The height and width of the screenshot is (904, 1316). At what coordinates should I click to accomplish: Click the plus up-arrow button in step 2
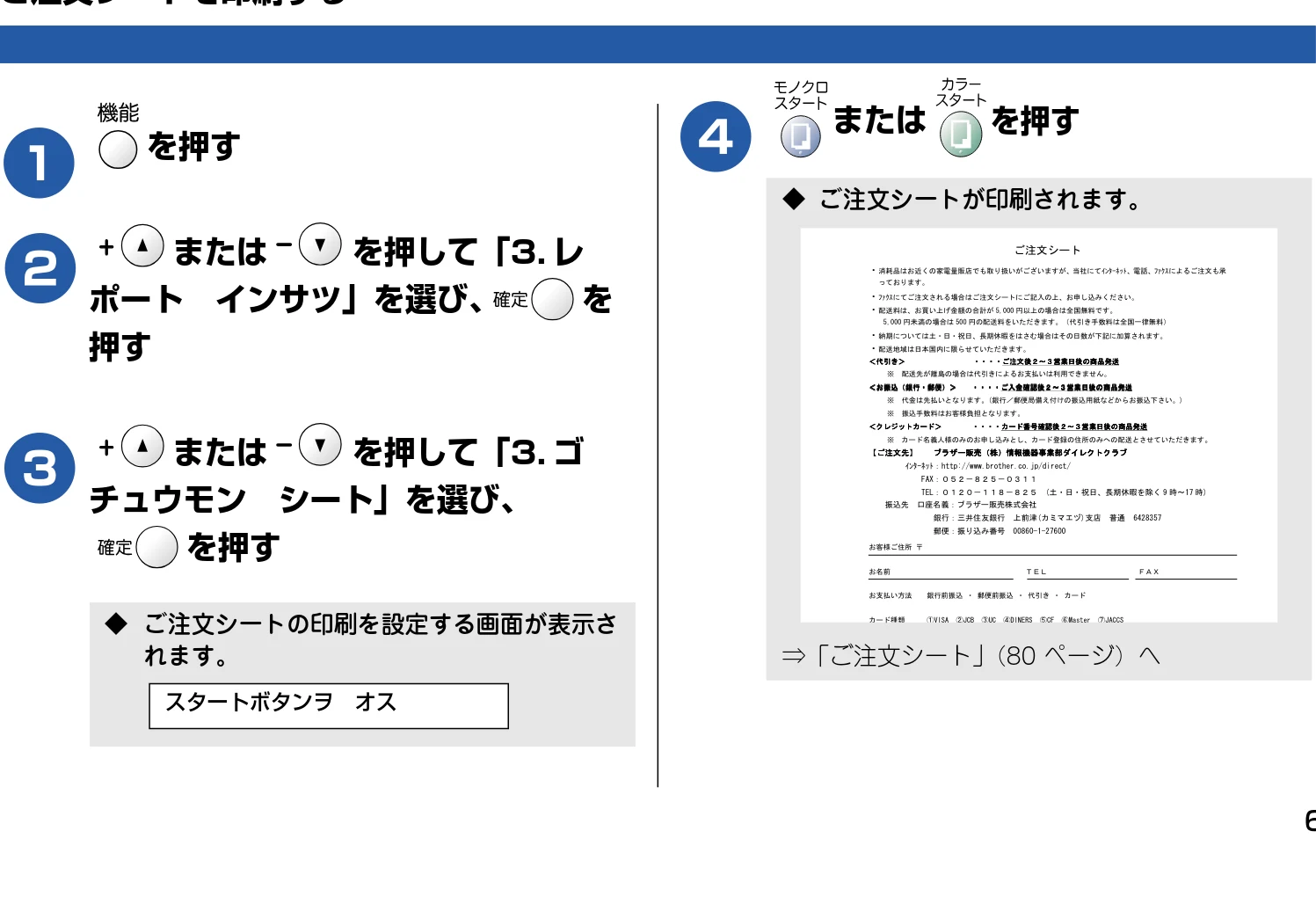click(142, 246)
